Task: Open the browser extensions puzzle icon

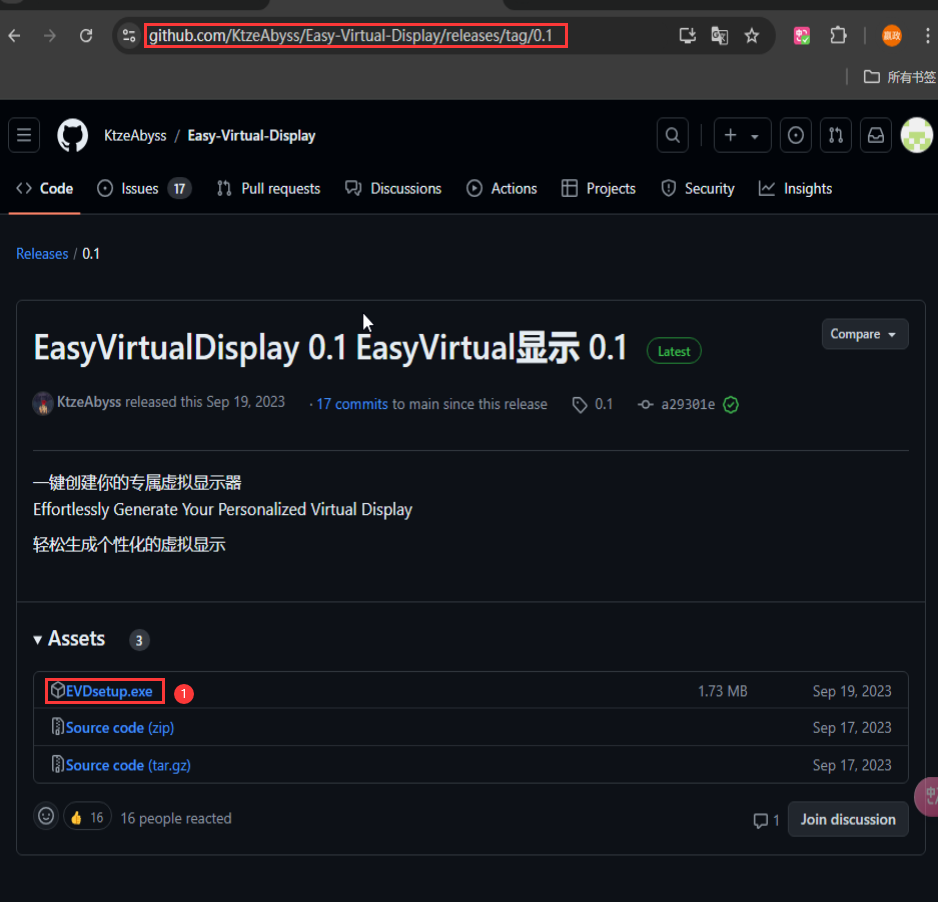Action: coord(839,36)
